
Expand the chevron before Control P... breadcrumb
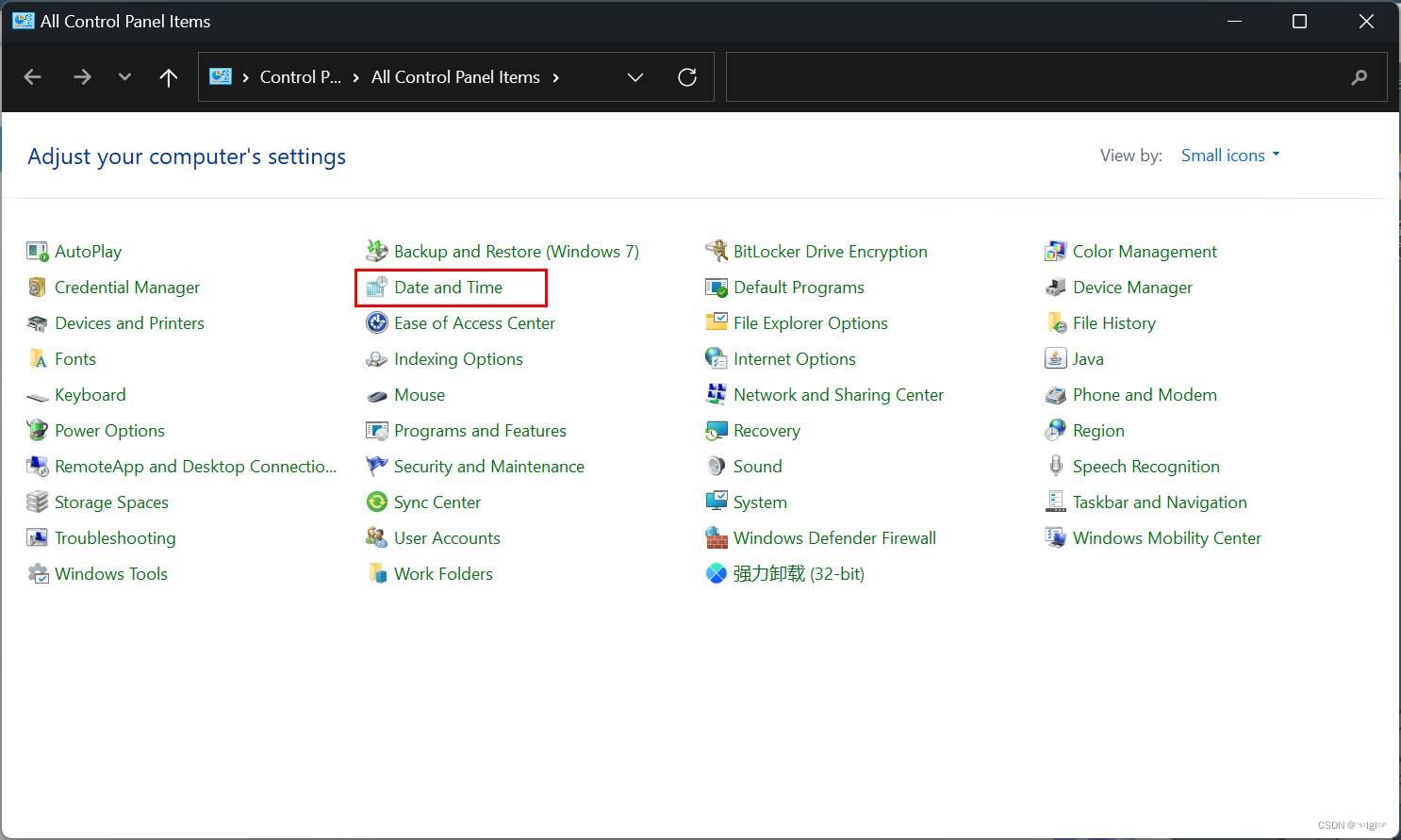coord(246,77)
